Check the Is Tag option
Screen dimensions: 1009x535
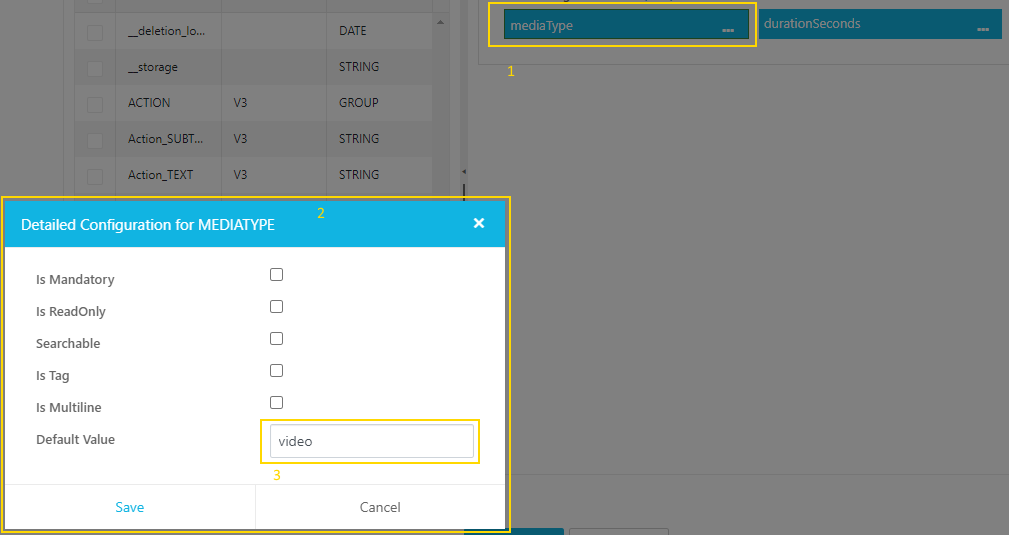click(277, 370)
